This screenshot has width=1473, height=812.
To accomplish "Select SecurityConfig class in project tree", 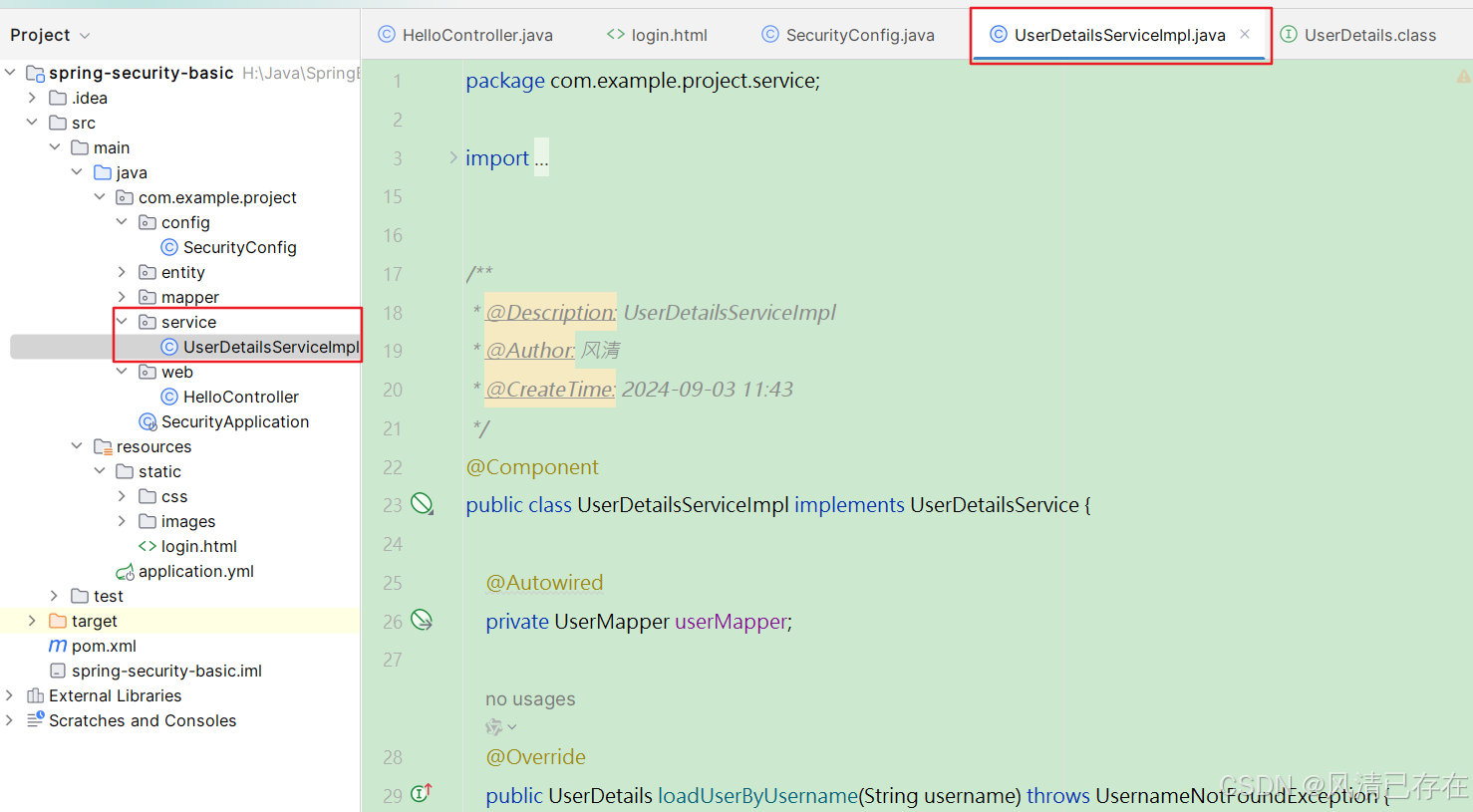I will pyautogui.click(x=239, y=247).
